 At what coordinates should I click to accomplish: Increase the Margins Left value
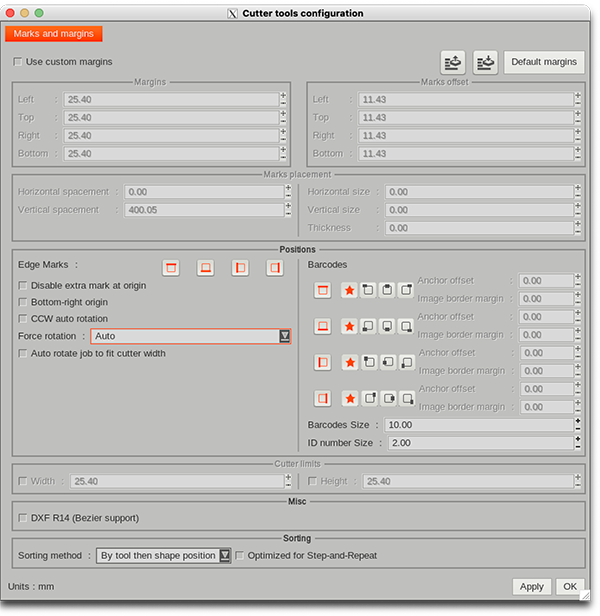pos(283,96)
